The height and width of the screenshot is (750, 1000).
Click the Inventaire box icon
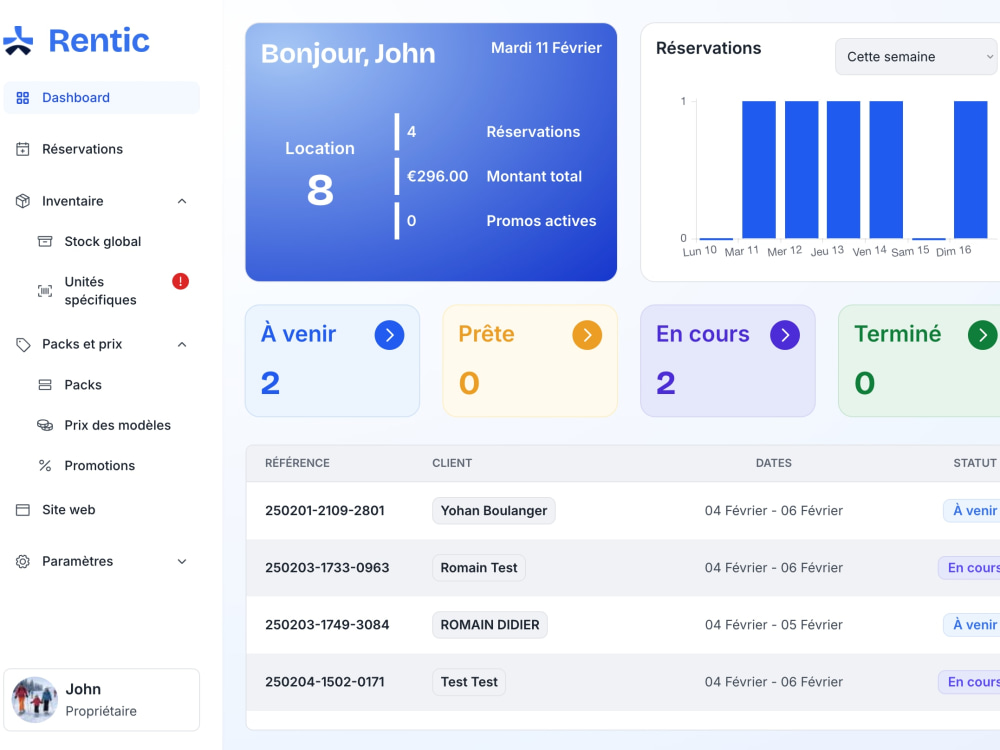pyautogui.click(x=23, y=201)
